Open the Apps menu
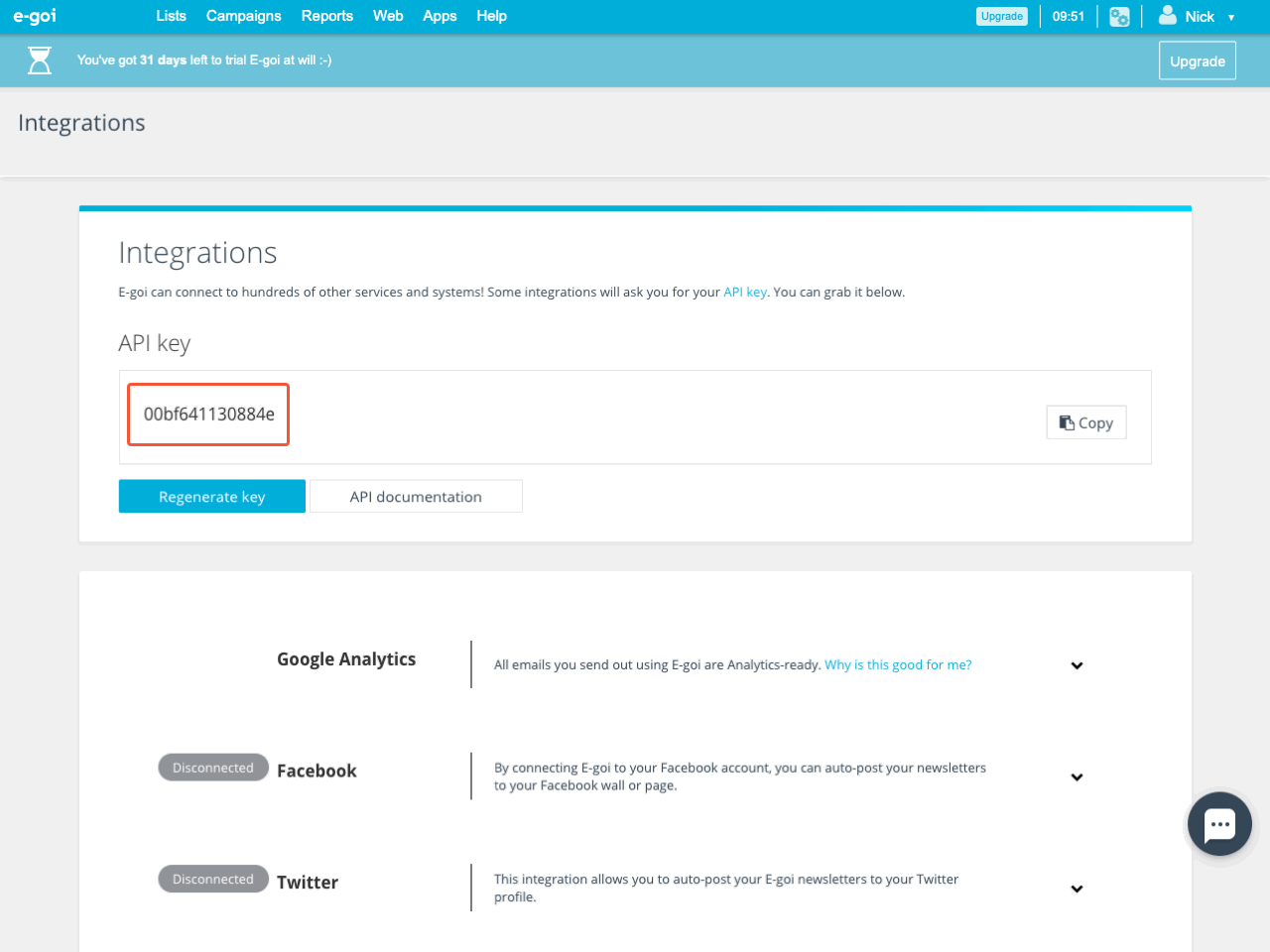Image resolution: width=1270 pixels, height=952 pixels. click(440, 16)
